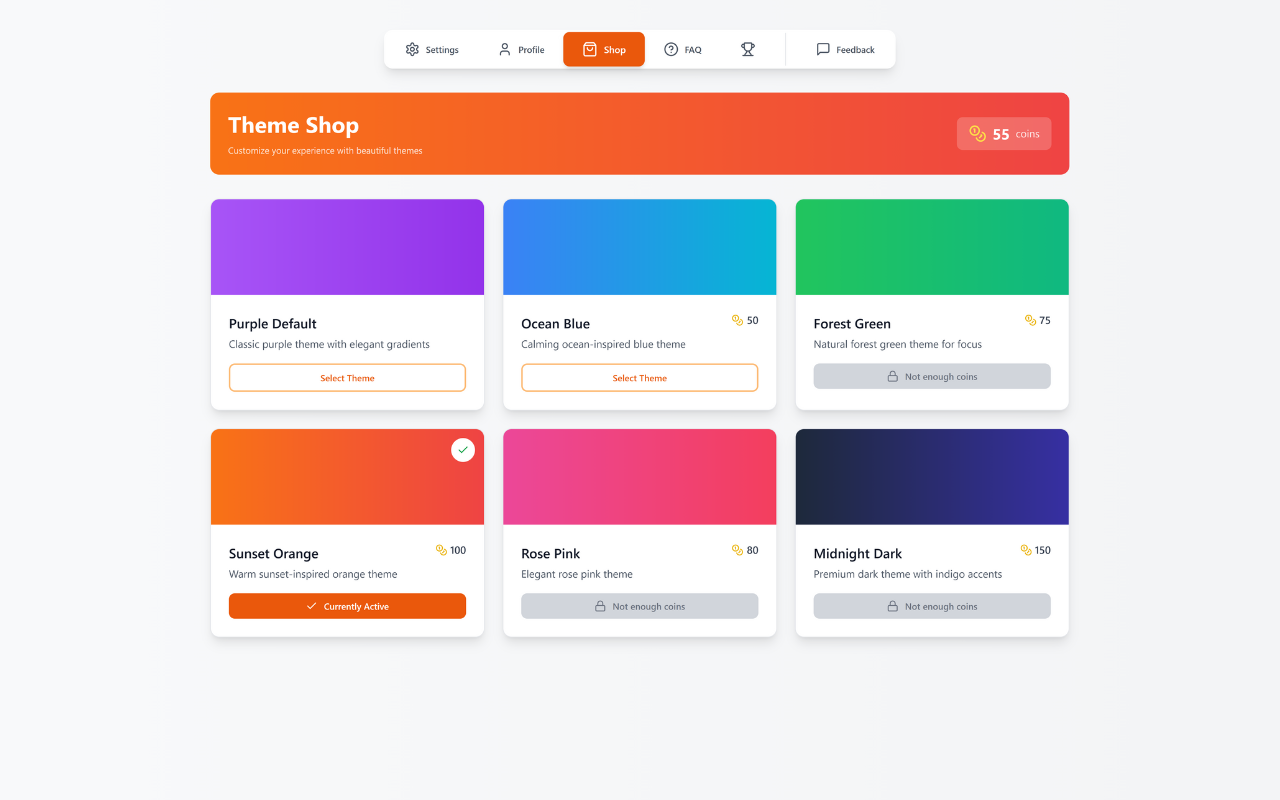Click the Midnight Dark title
The image size is (1280, 800).
(x=858, y=554)
